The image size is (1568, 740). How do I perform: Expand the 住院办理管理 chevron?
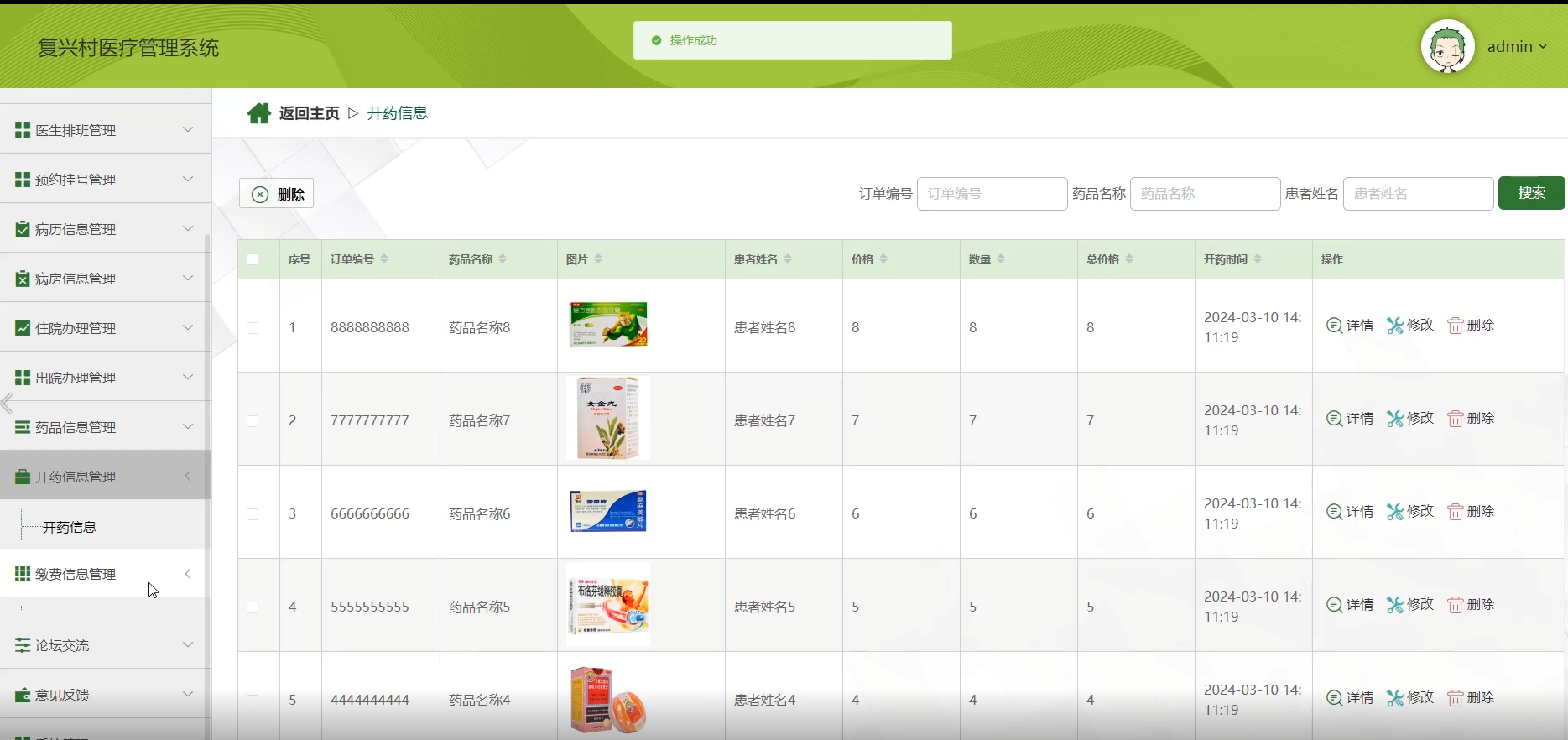point(188,327)
